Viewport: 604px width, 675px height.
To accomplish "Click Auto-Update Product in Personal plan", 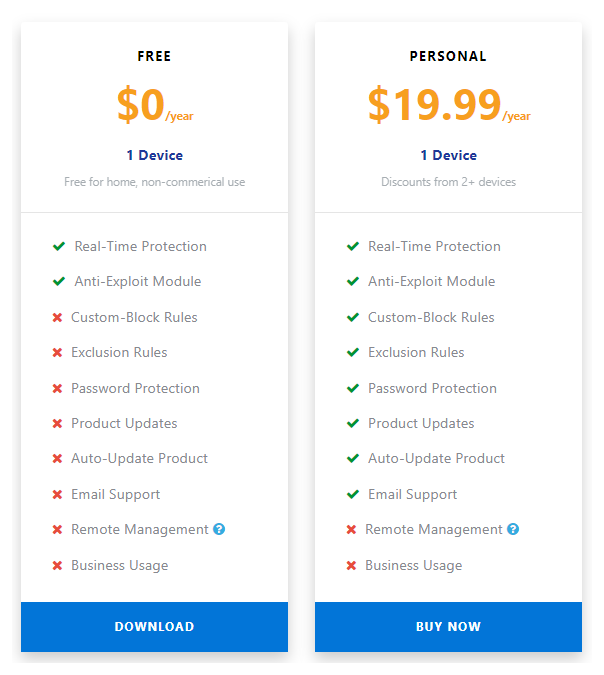I will [x=436, y=458].
